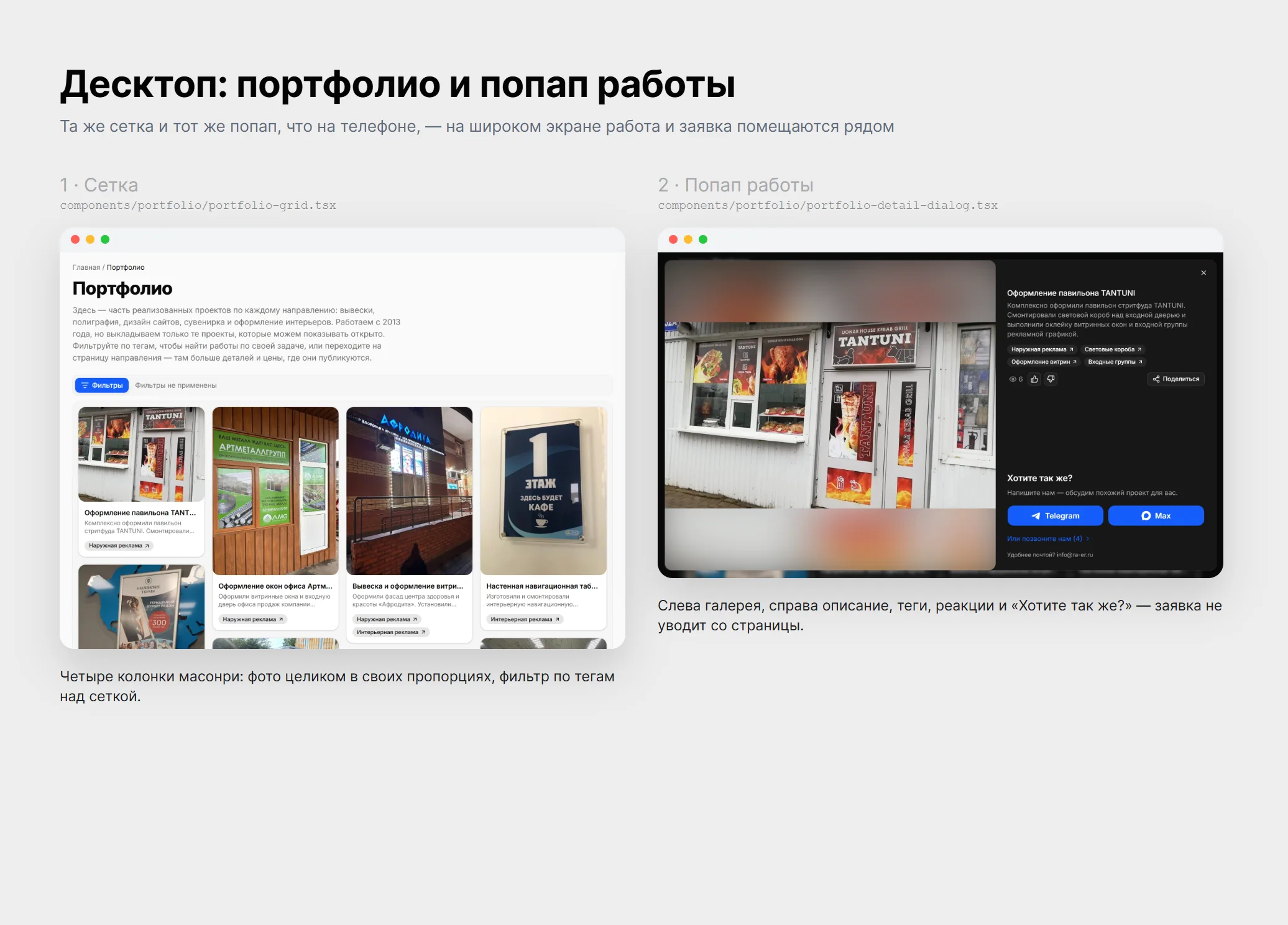Click the eye views counter showing 6
The height and width of the screenshot is (925, 1288).
click(x=1016, y=379)
